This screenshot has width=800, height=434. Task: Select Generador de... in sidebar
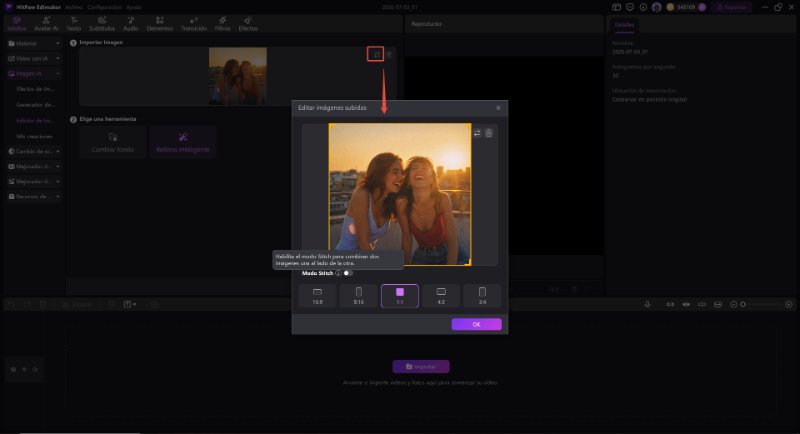click(x=35, y=105)
